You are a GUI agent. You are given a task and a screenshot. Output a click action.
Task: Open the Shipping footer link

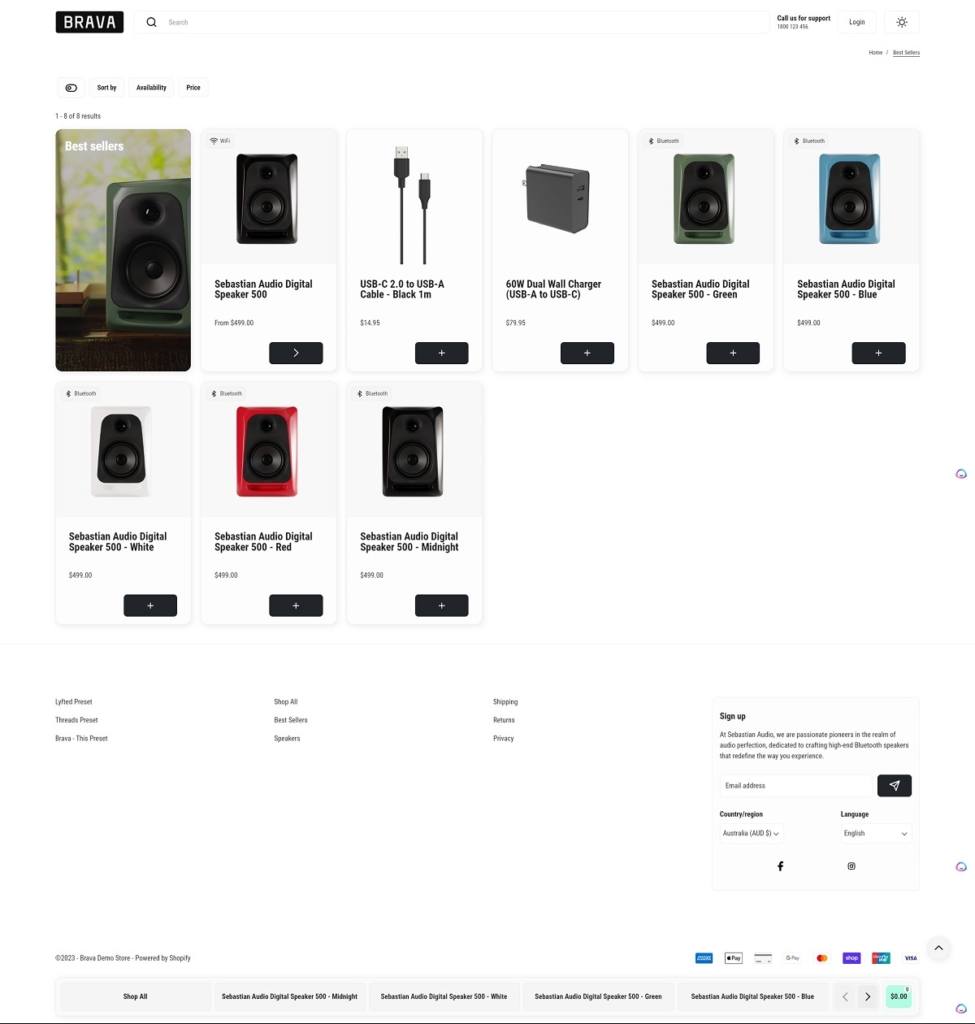[505, 701]
